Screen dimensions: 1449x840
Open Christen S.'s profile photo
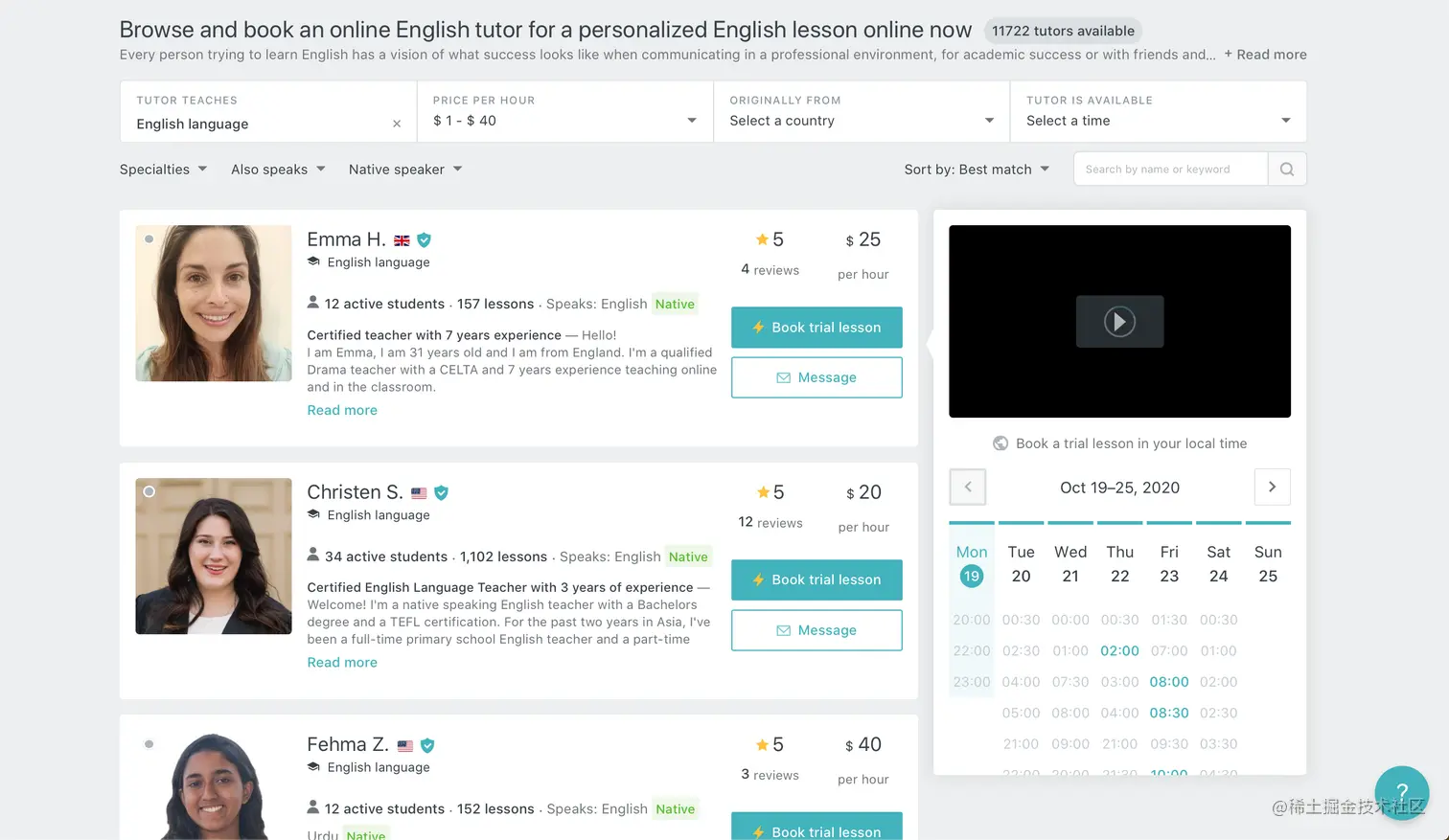[214, 556]
